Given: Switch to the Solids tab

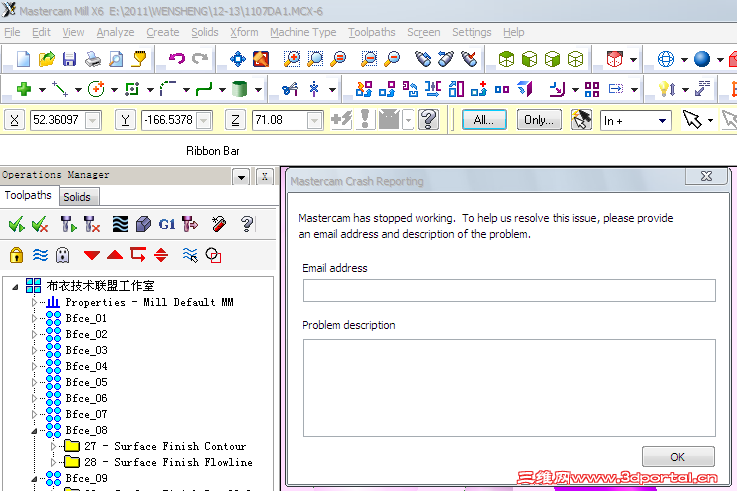Looking at the screenshot, I should click(x=77, y=197).
